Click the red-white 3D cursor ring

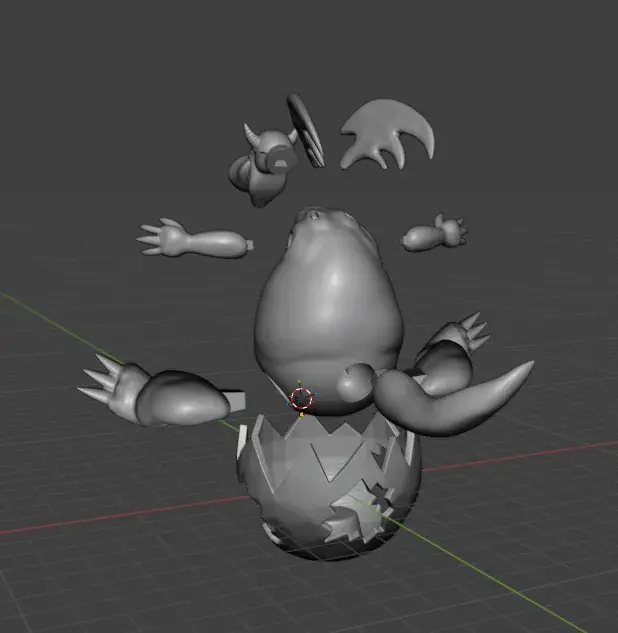(302, 398)
